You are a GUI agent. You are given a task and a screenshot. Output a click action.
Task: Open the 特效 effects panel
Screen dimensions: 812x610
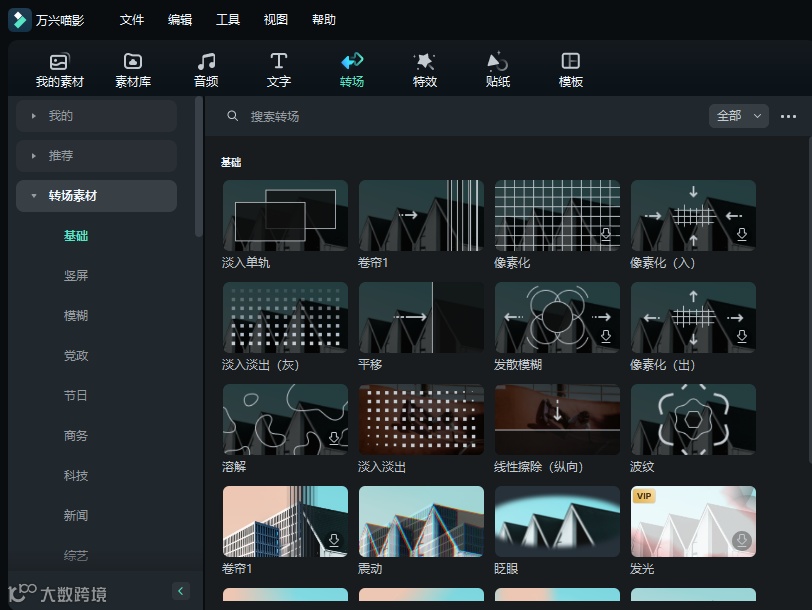425,70
